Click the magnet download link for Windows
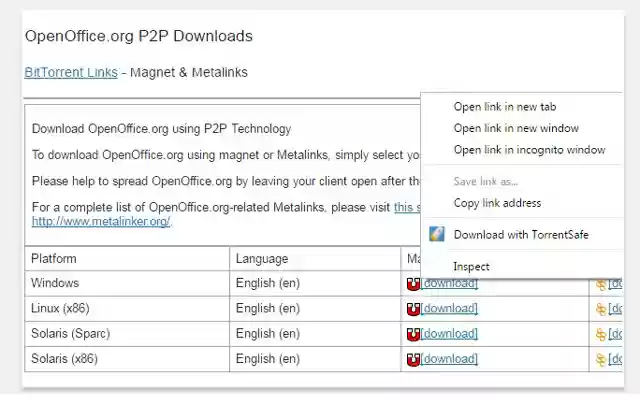The image size is (640, 400). 449,283
